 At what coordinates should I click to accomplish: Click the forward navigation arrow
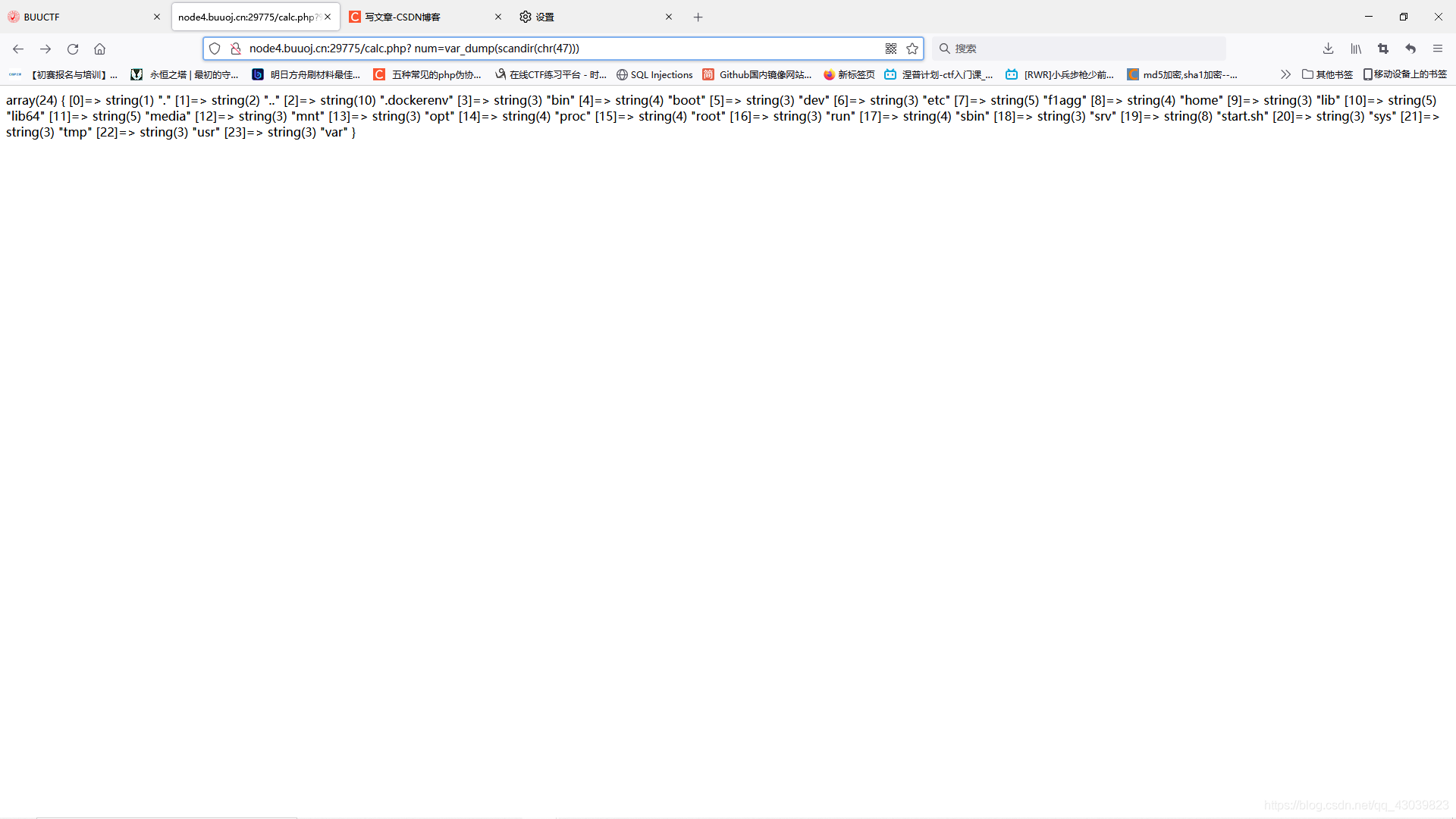coord(45,49)
